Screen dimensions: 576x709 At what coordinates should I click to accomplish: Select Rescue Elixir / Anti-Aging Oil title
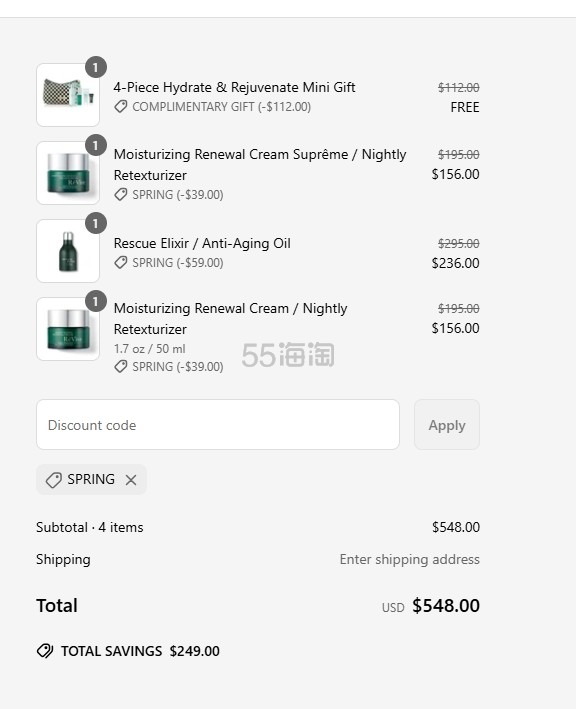(202, 243)
